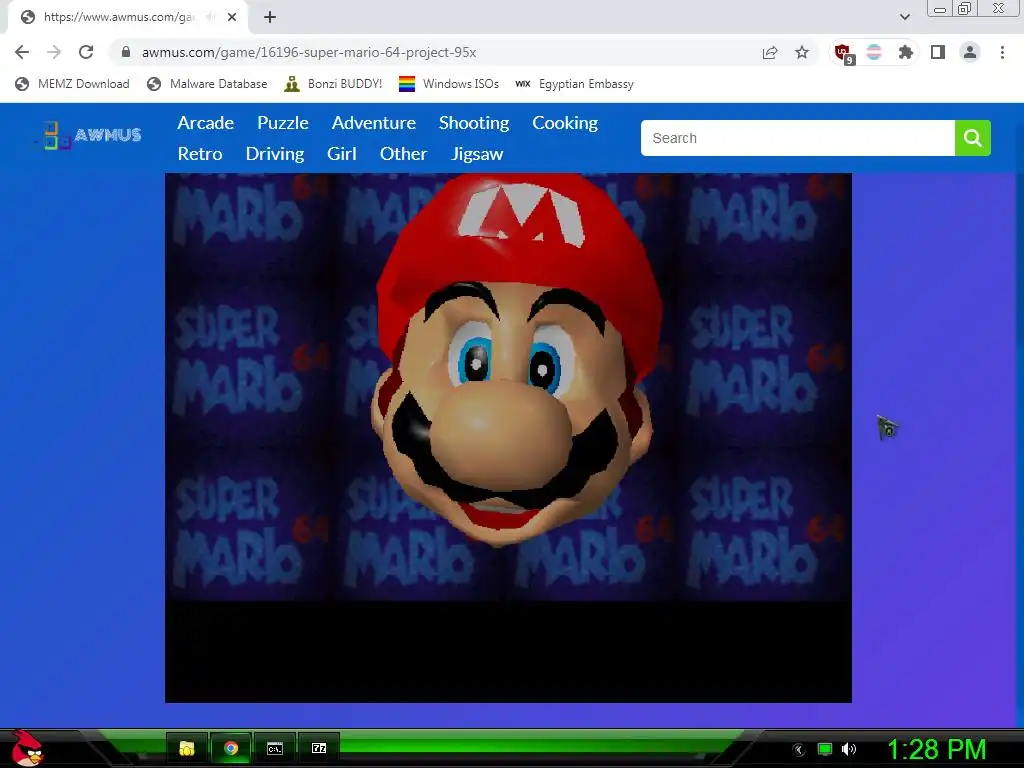
Task: Open the Extensions puzzle piece menu
Action: [x=905, y=52]
